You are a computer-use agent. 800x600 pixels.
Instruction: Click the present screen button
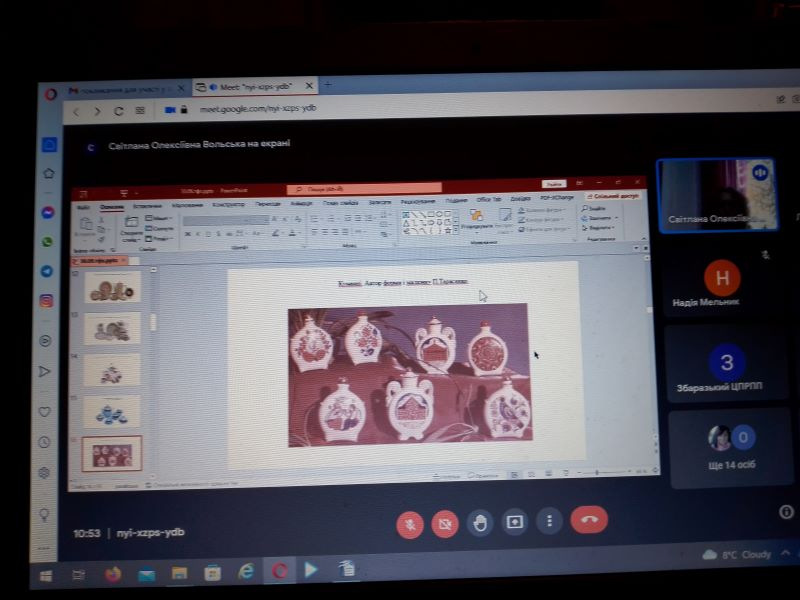click(x=514, y=522)
